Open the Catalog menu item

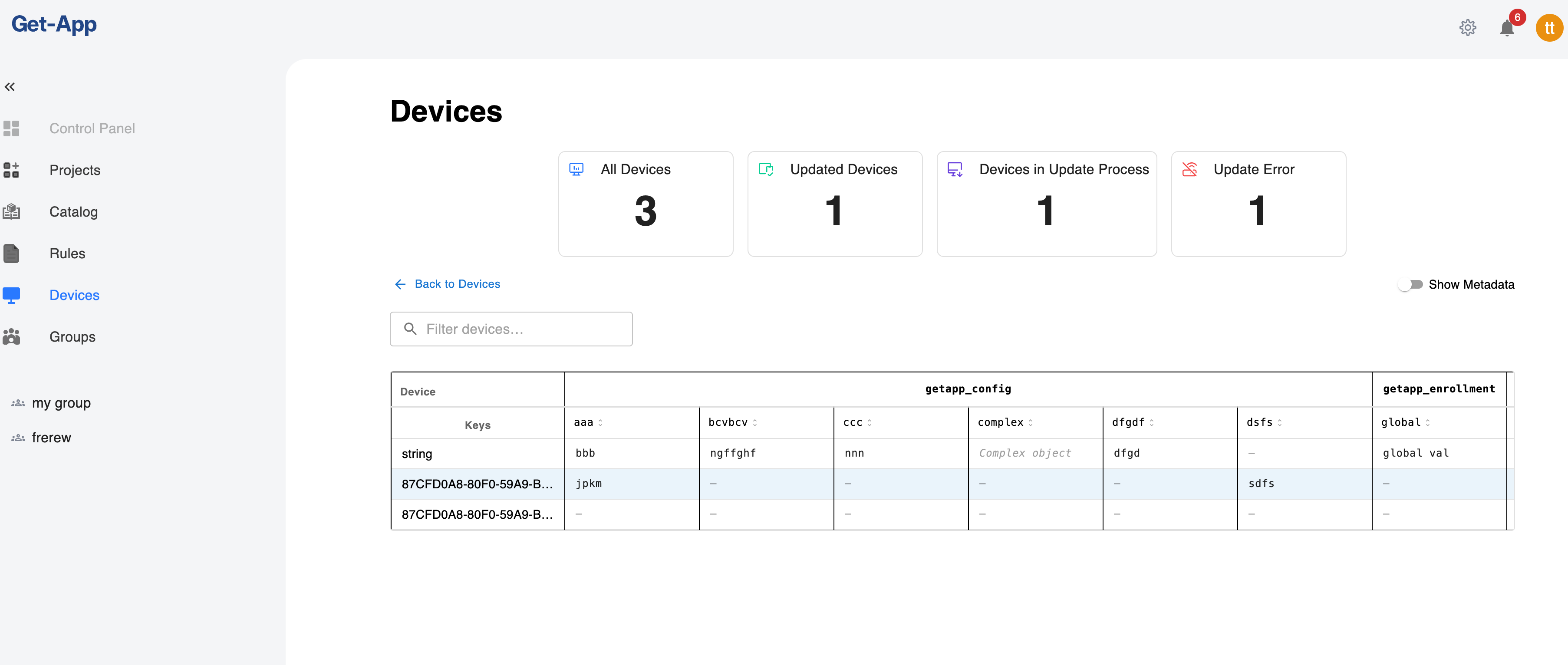pos(74,212)
